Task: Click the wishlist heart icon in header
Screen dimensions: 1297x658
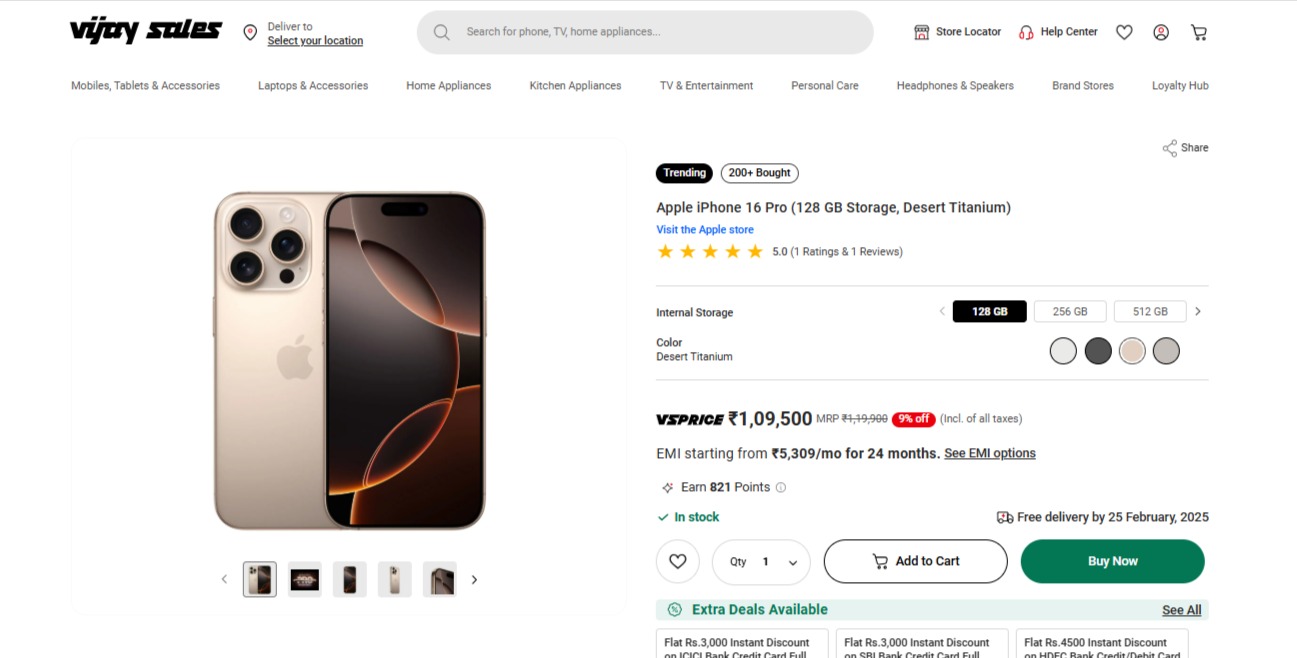Action: click(x=1124, y=32)
